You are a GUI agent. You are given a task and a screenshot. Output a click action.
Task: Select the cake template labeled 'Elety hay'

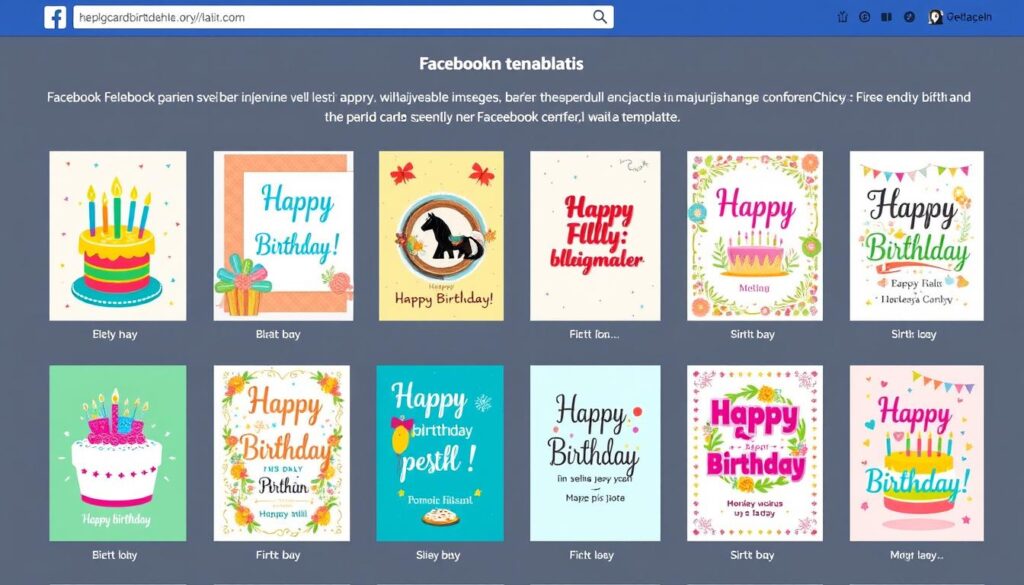[116, 235]
